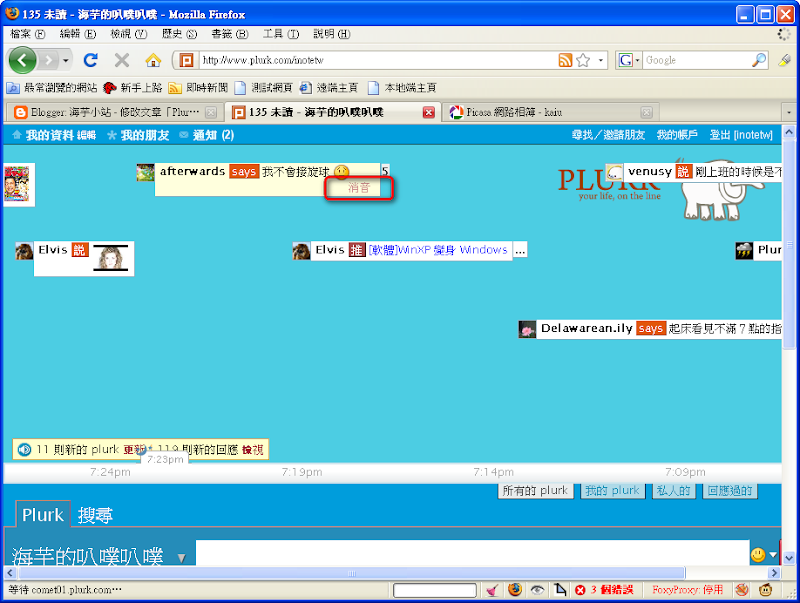Open the 說明 menu
This screenshot has height=603, width=800.
pos(332,34)
